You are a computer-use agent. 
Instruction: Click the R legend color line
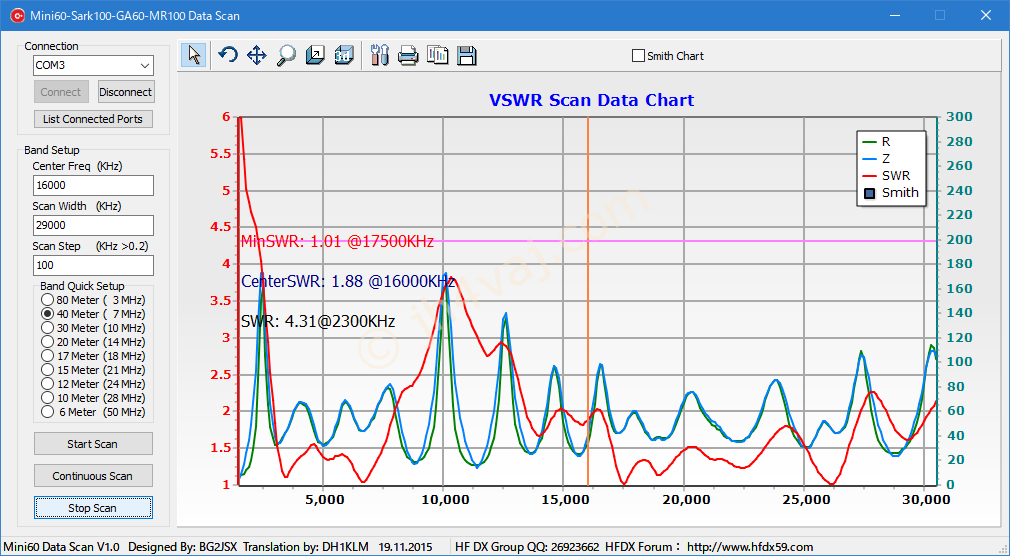click(x=870, y=142)
